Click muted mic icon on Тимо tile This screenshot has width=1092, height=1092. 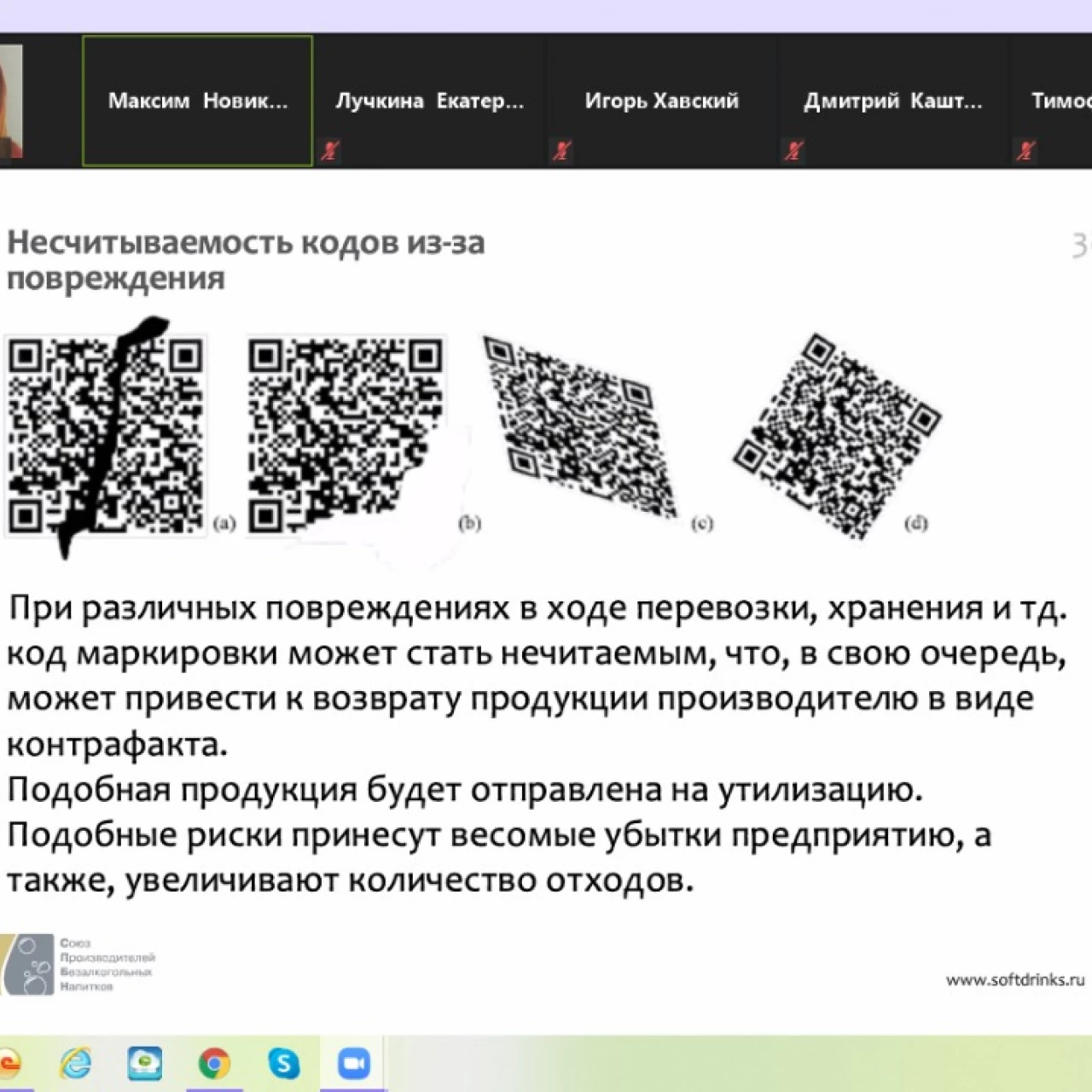click(x=1025, y=151)
